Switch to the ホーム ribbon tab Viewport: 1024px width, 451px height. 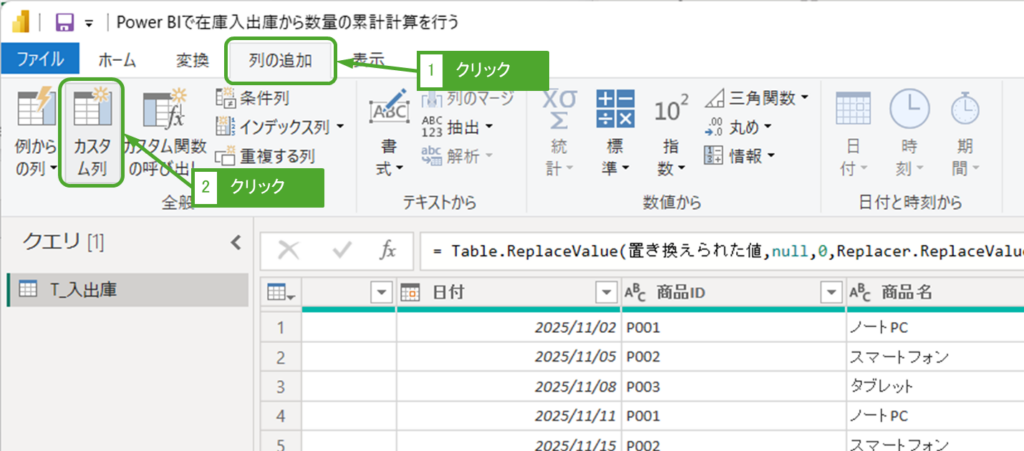pyautogui.click(x=117, y=60)
